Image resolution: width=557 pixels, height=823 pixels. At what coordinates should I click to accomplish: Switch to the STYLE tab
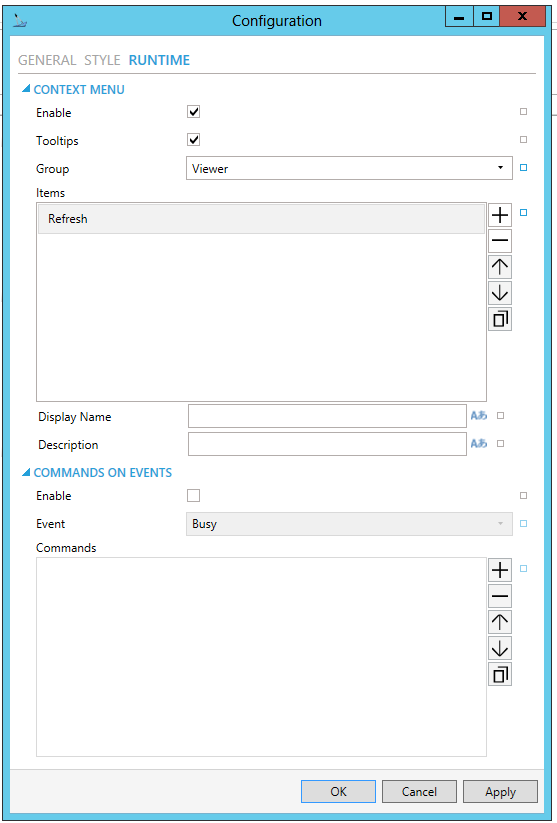click(x=102, y=60)
